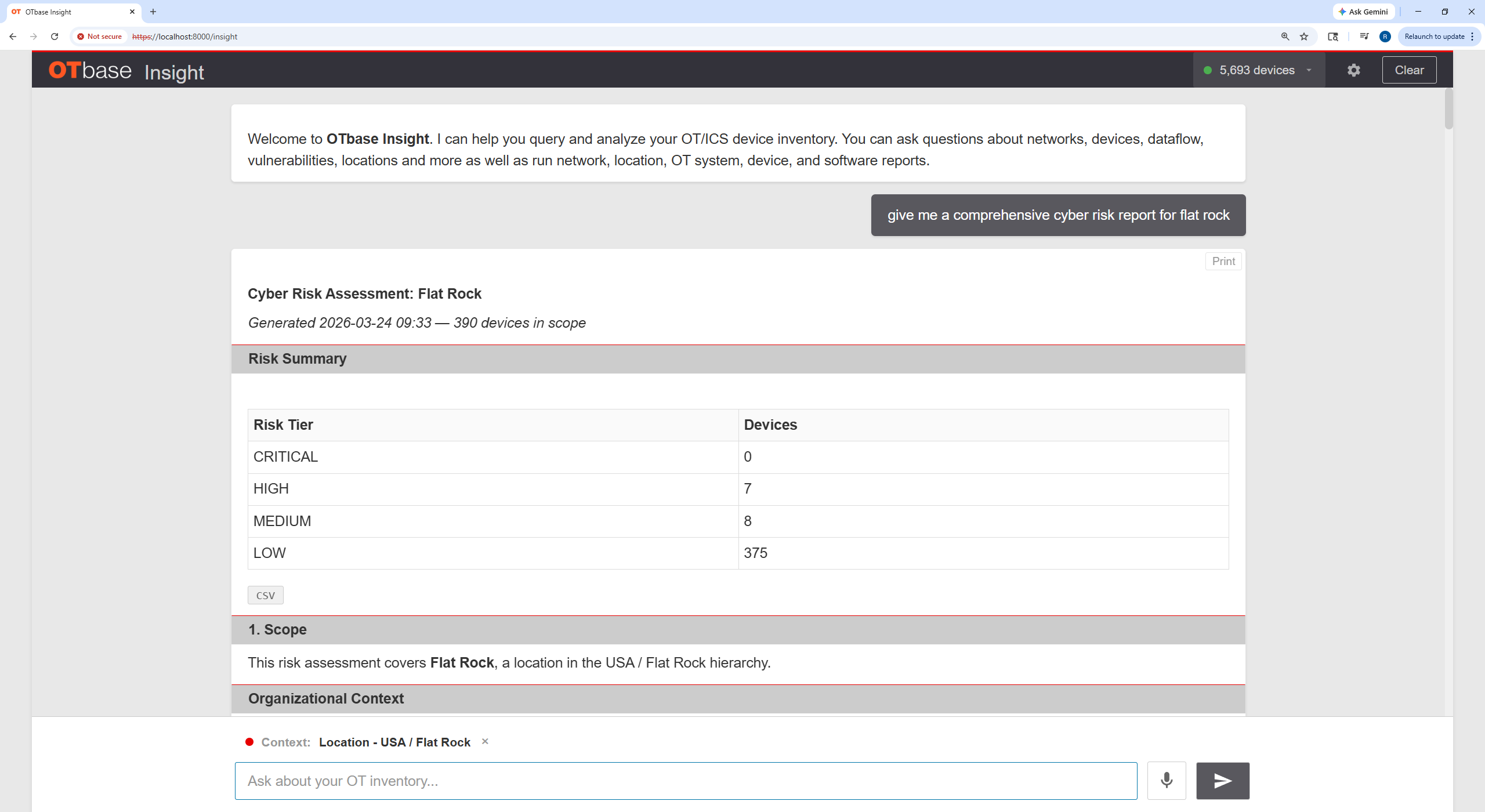Screen dimensions: 1485x812
Task: Open the settings gear icon
Action: [1353, 70]
